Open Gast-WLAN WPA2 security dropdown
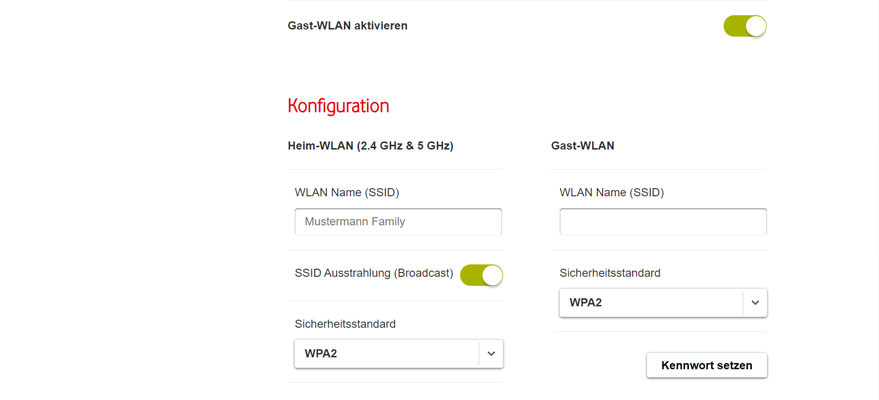The width and height of the screenshot is (879, 400). tap(652, 303)
